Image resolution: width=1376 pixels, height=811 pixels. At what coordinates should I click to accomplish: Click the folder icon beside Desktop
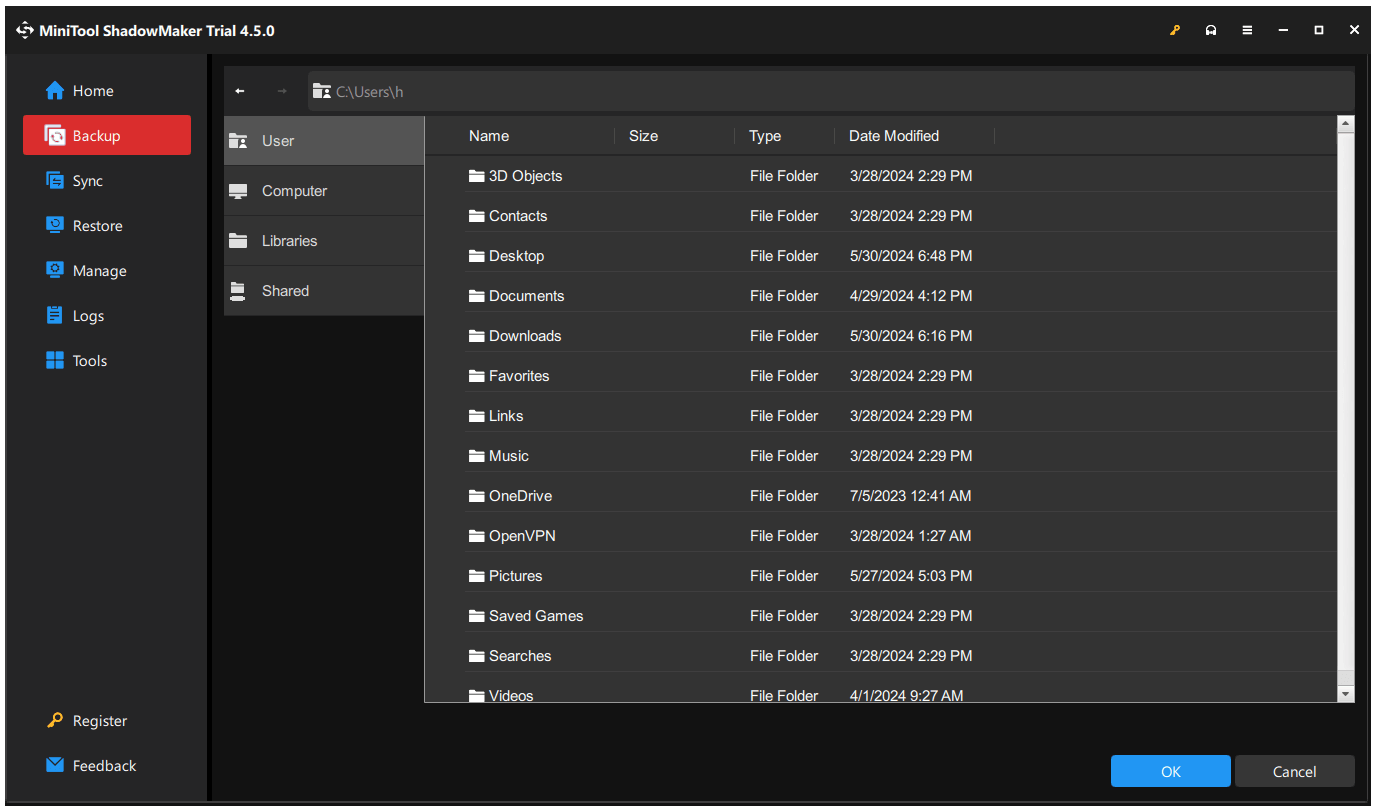coord(477,256)
